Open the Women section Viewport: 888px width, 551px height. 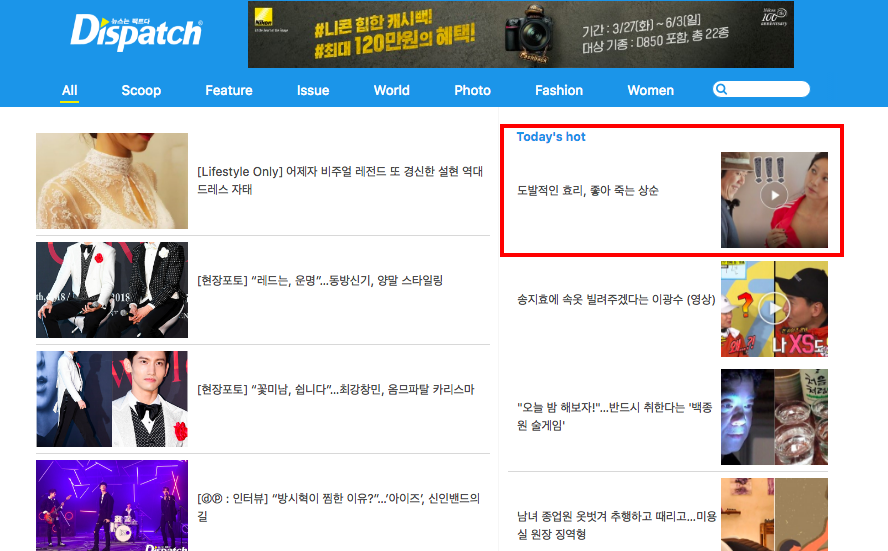pos(651,91)
